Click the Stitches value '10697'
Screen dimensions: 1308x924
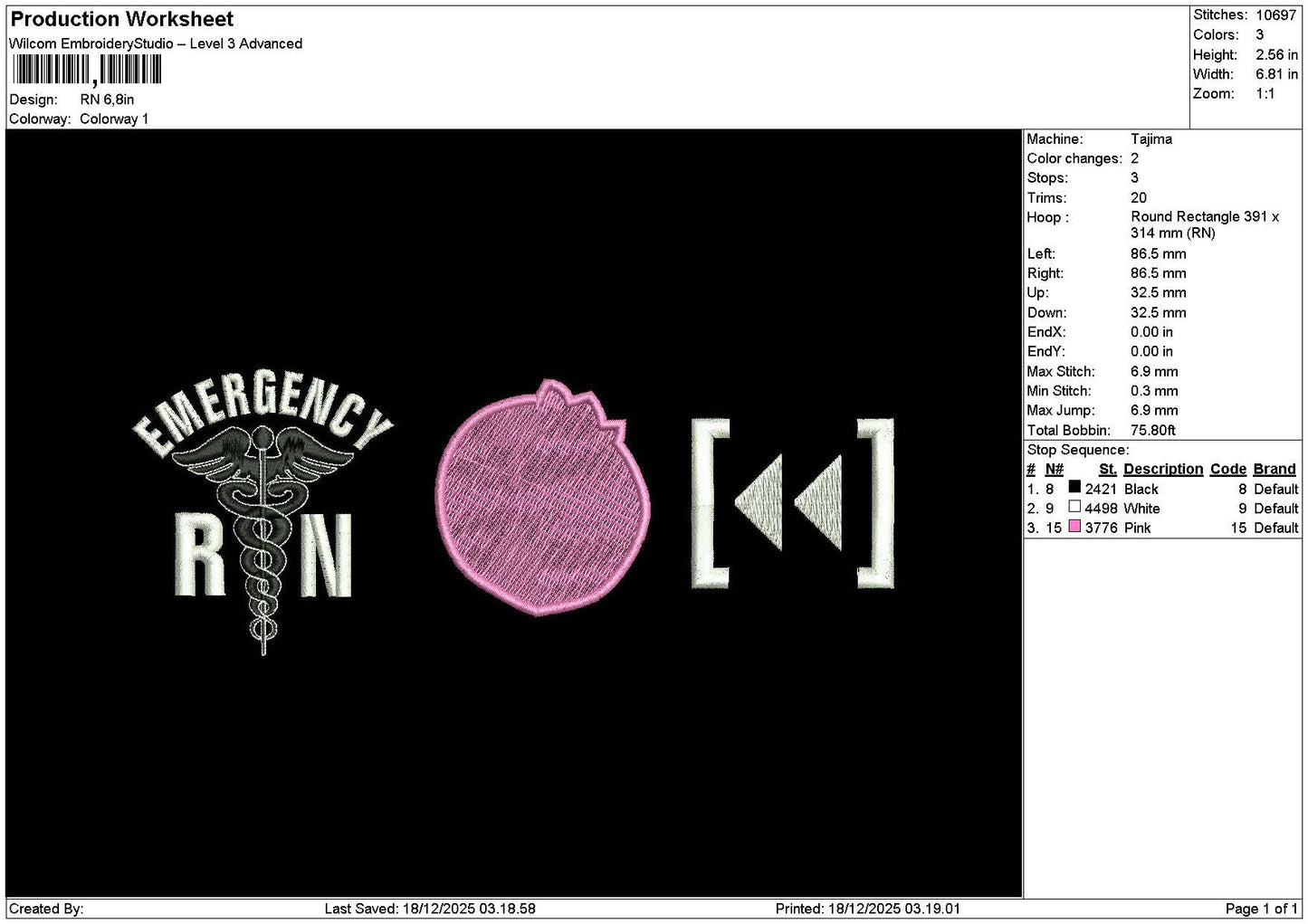pyautogui.click(x=1276, y=15)
